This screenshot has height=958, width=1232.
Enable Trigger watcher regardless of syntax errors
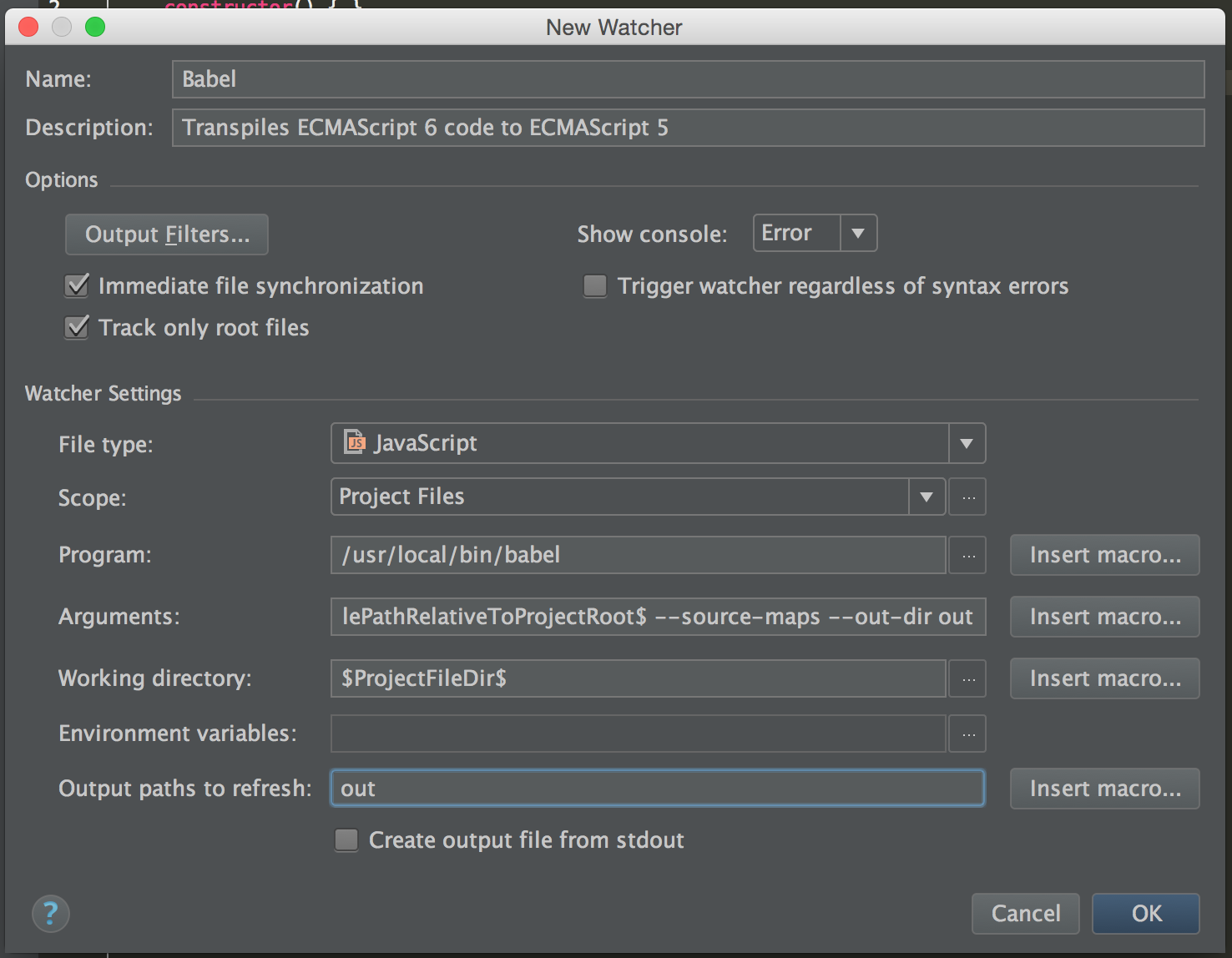(595, 285)
